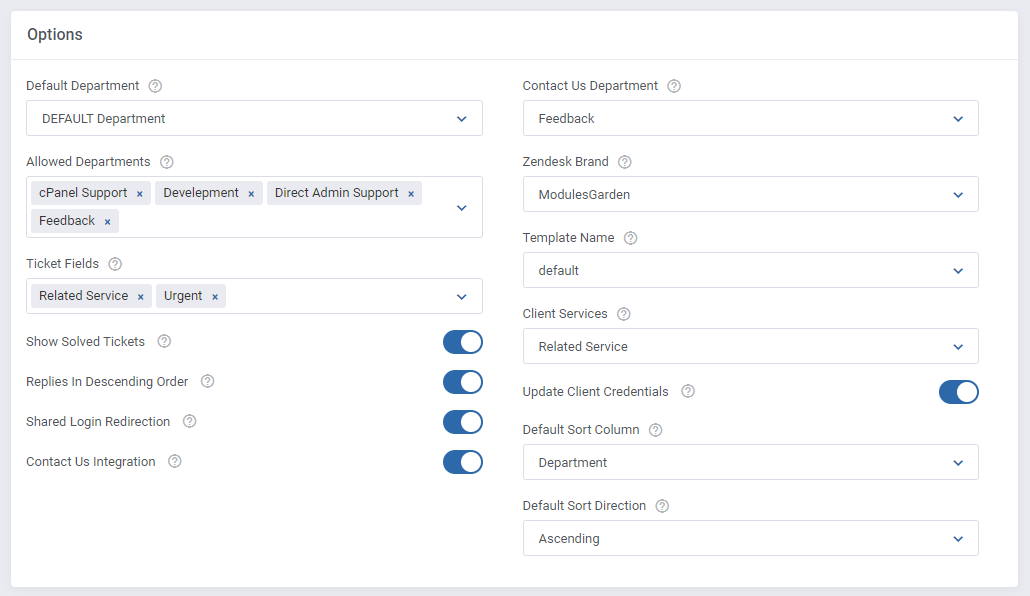Remove cPanel Support tag
The image size is (1030, 596).
click(139, 194)
